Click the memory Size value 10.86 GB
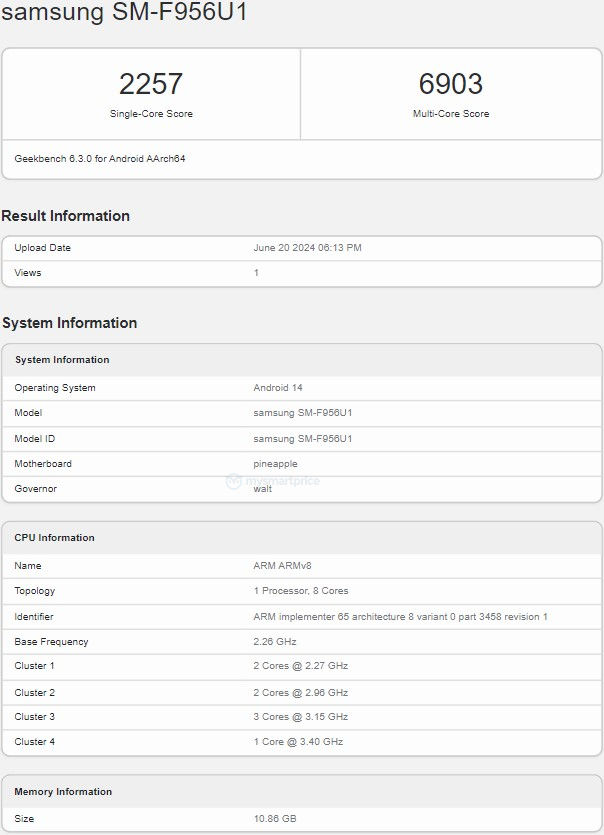Screen dimensions: 604x835 pyautogui.click(x=275, y=818)
